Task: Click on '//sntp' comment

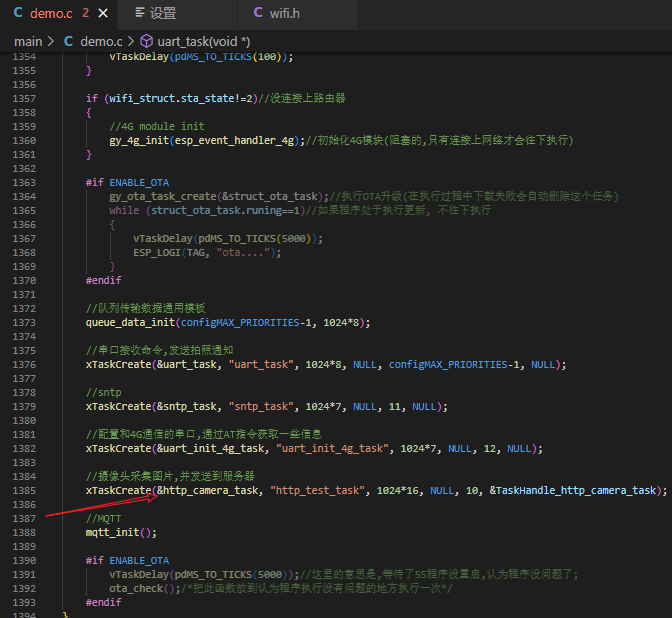Action: tap(103, 393)
